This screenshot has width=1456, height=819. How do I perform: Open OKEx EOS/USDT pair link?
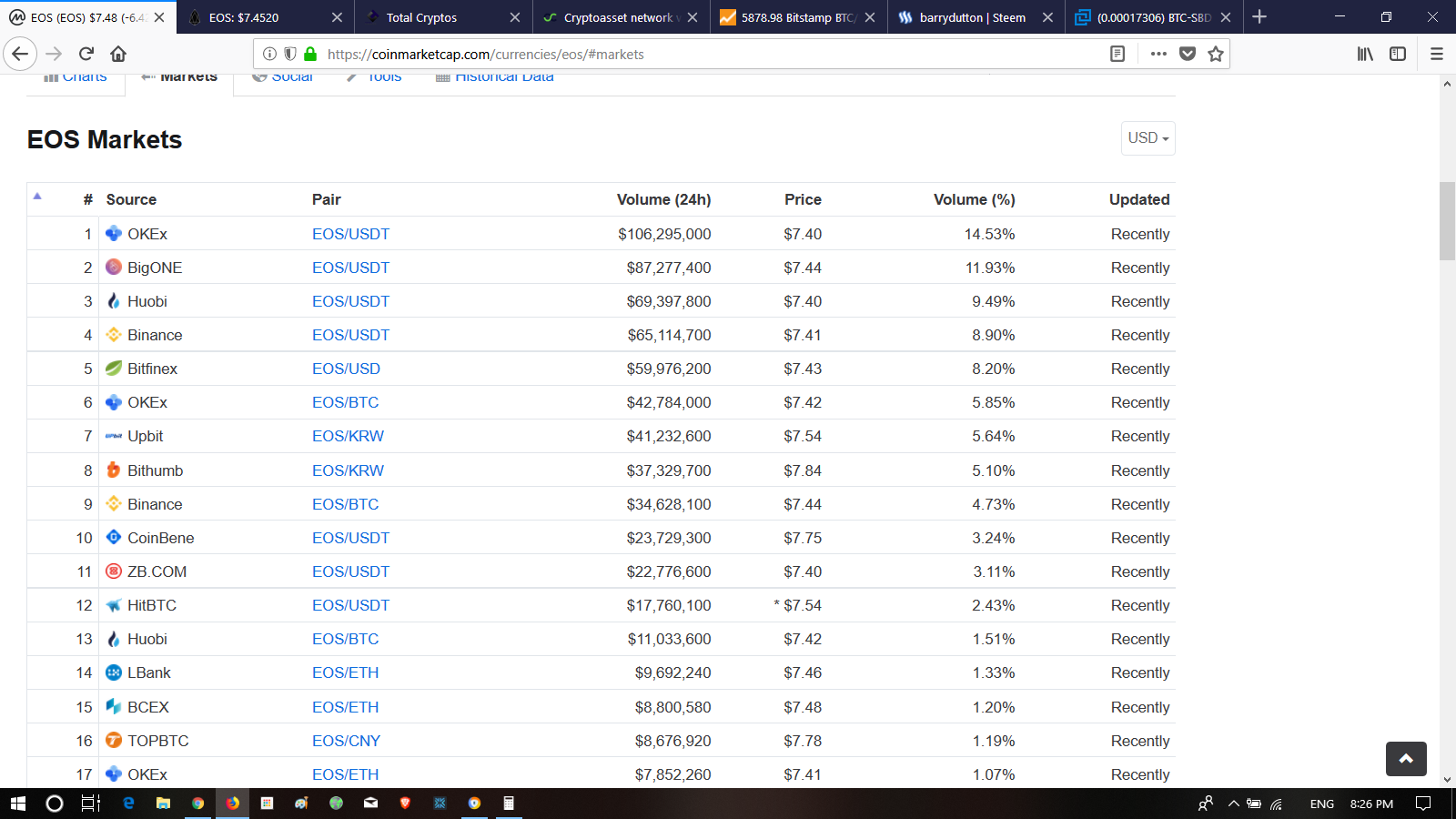pos(350,234)
